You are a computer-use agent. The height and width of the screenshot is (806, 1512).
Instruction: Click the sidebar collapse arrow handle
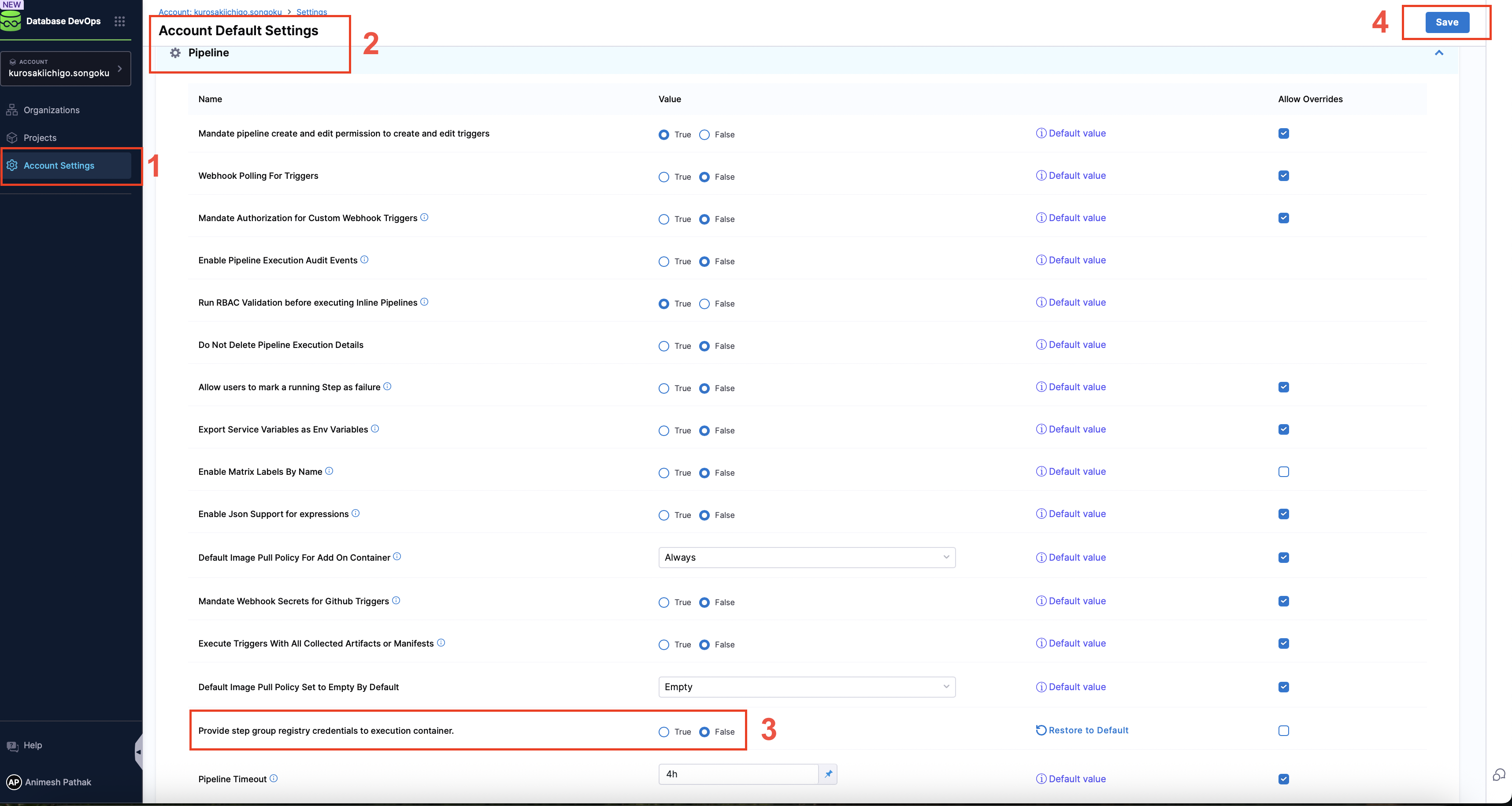(138, 751)
